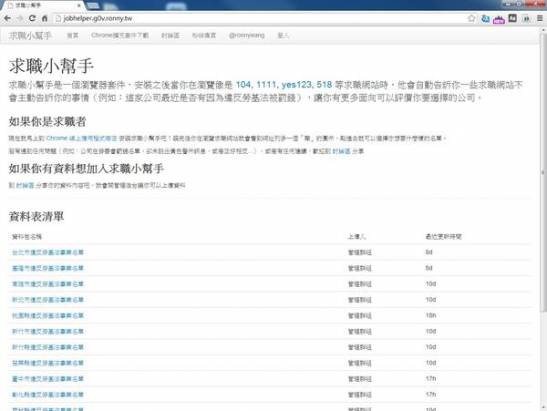
Task: Focus the address bar showing jobhelper.g0v.ronny.tw
Action: [262, 18]
